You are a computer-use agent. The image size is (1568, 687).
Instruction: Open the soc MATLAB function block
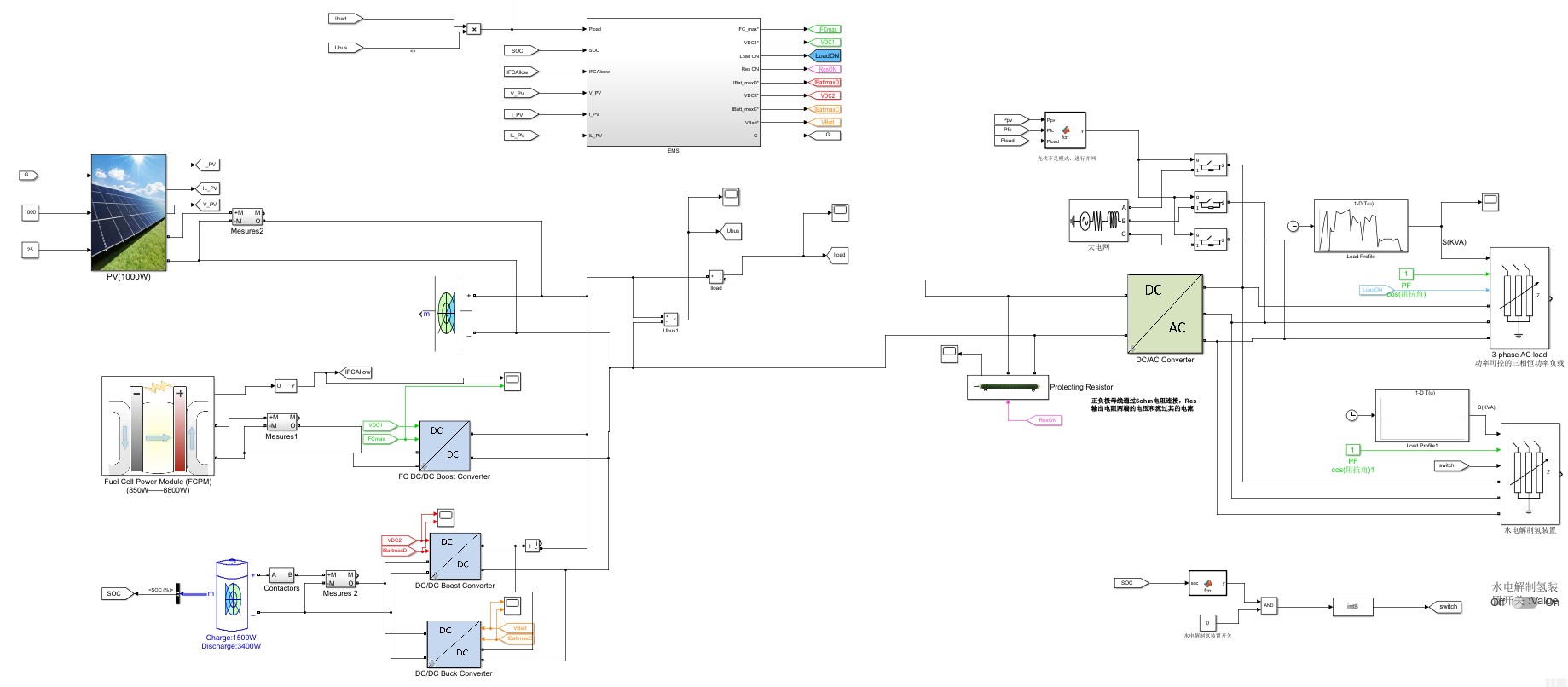[x=1207, y=583]
